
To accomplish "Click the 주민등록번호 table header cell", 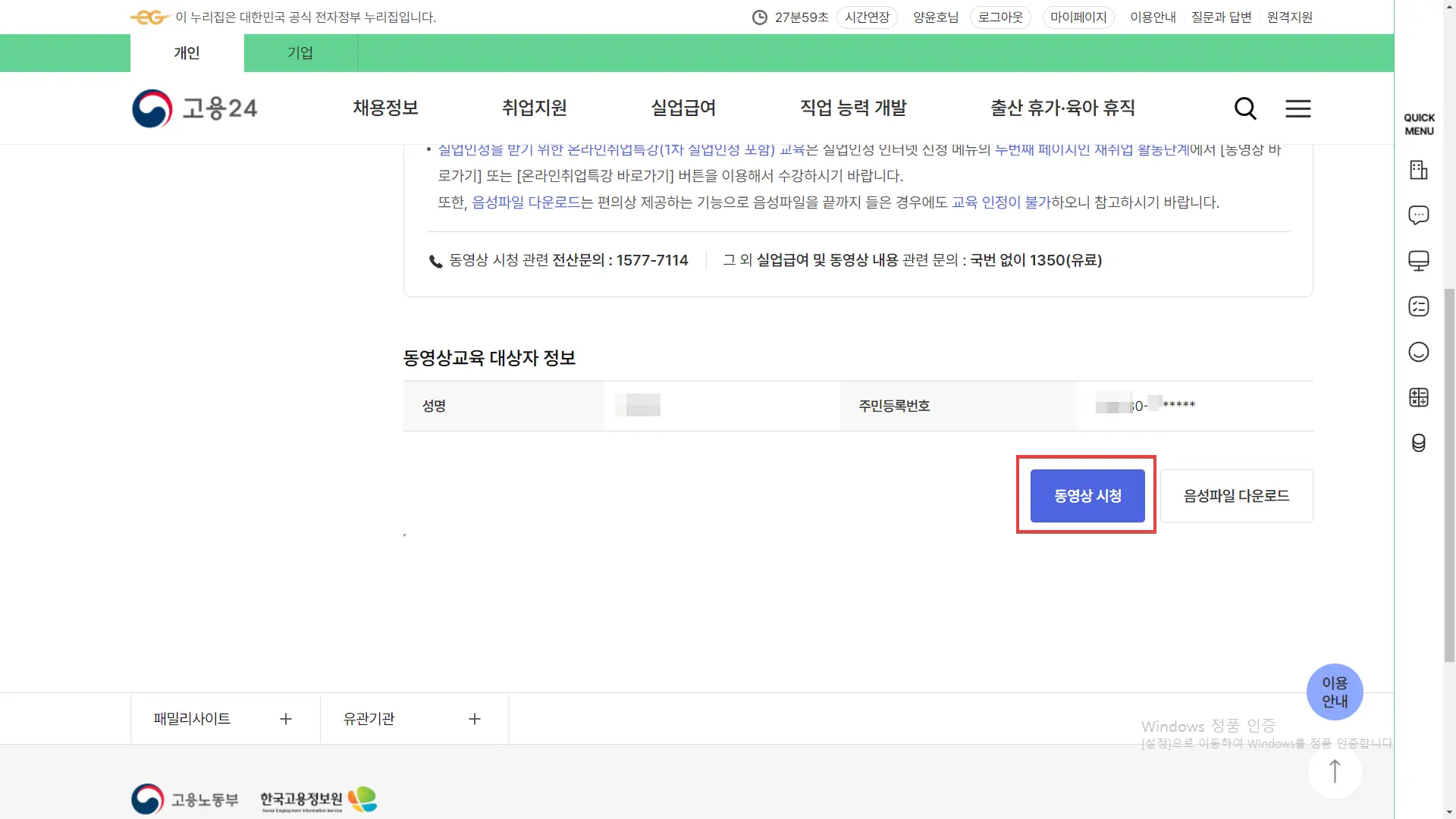I will tap(959, 406).
